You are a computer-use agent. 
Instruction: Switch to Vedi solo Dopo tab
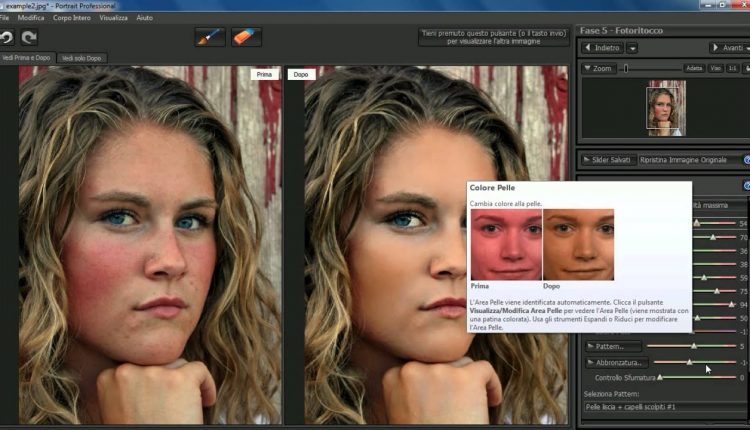click(82, 58)
